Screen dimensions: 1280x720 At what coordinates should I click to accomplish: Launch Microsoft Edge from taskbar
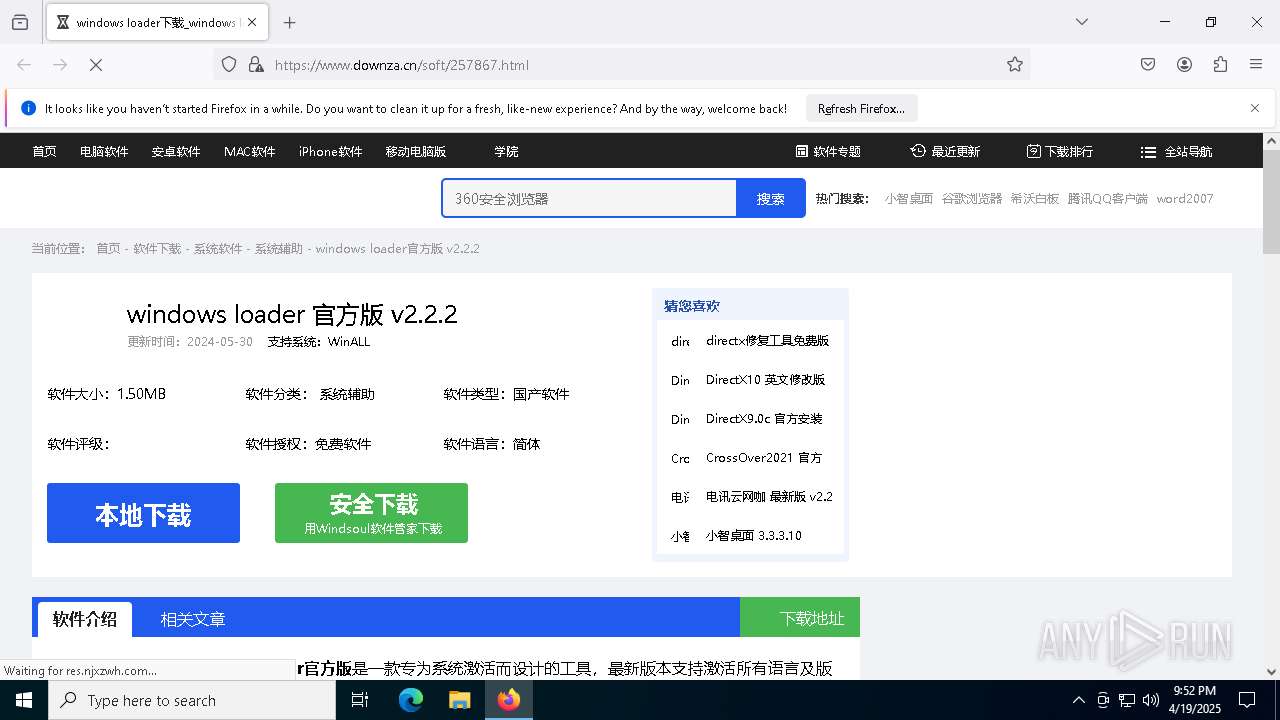click(411, 700)
